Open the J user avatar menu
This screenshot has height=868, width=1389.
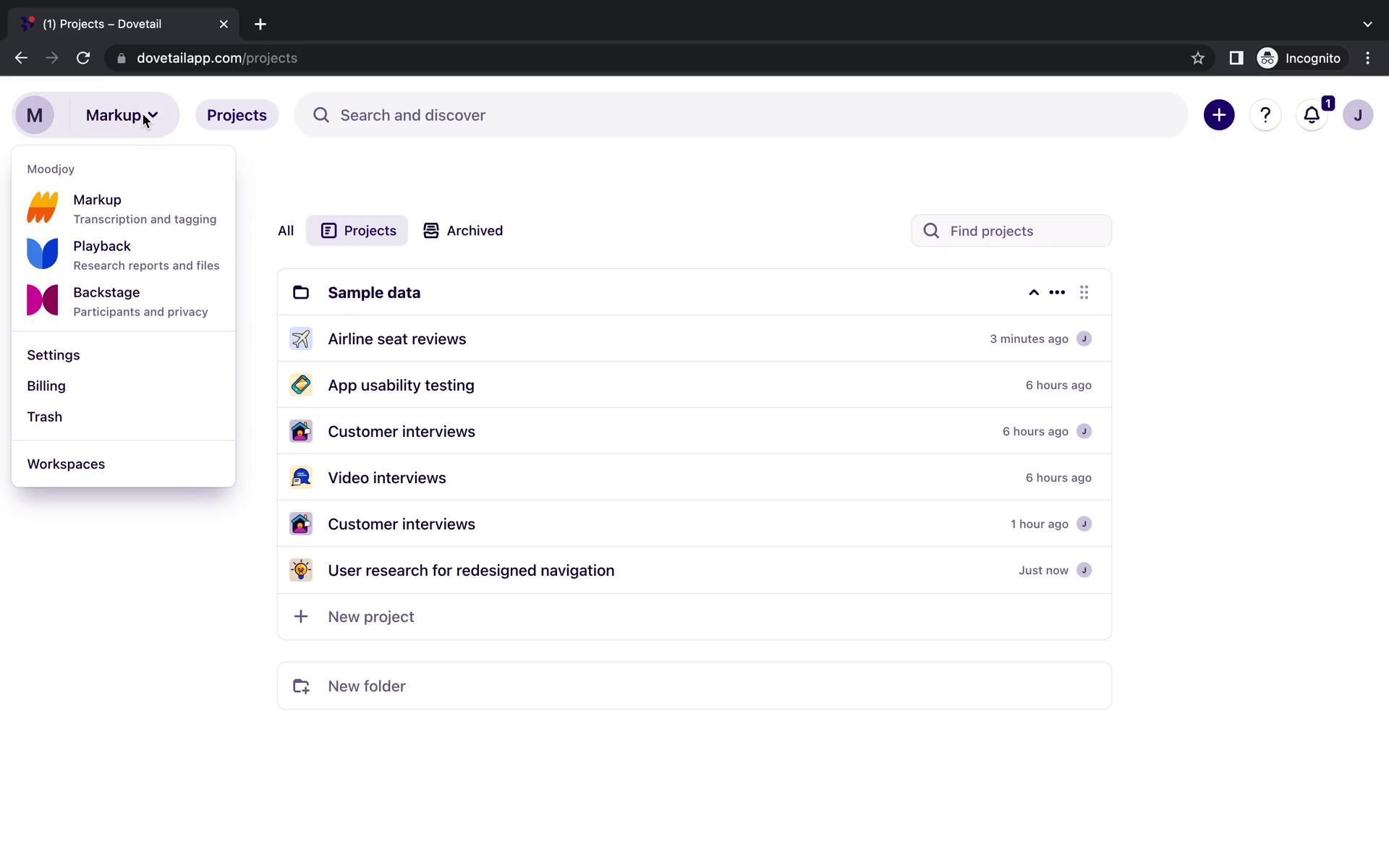click(x=1357, y=115)
